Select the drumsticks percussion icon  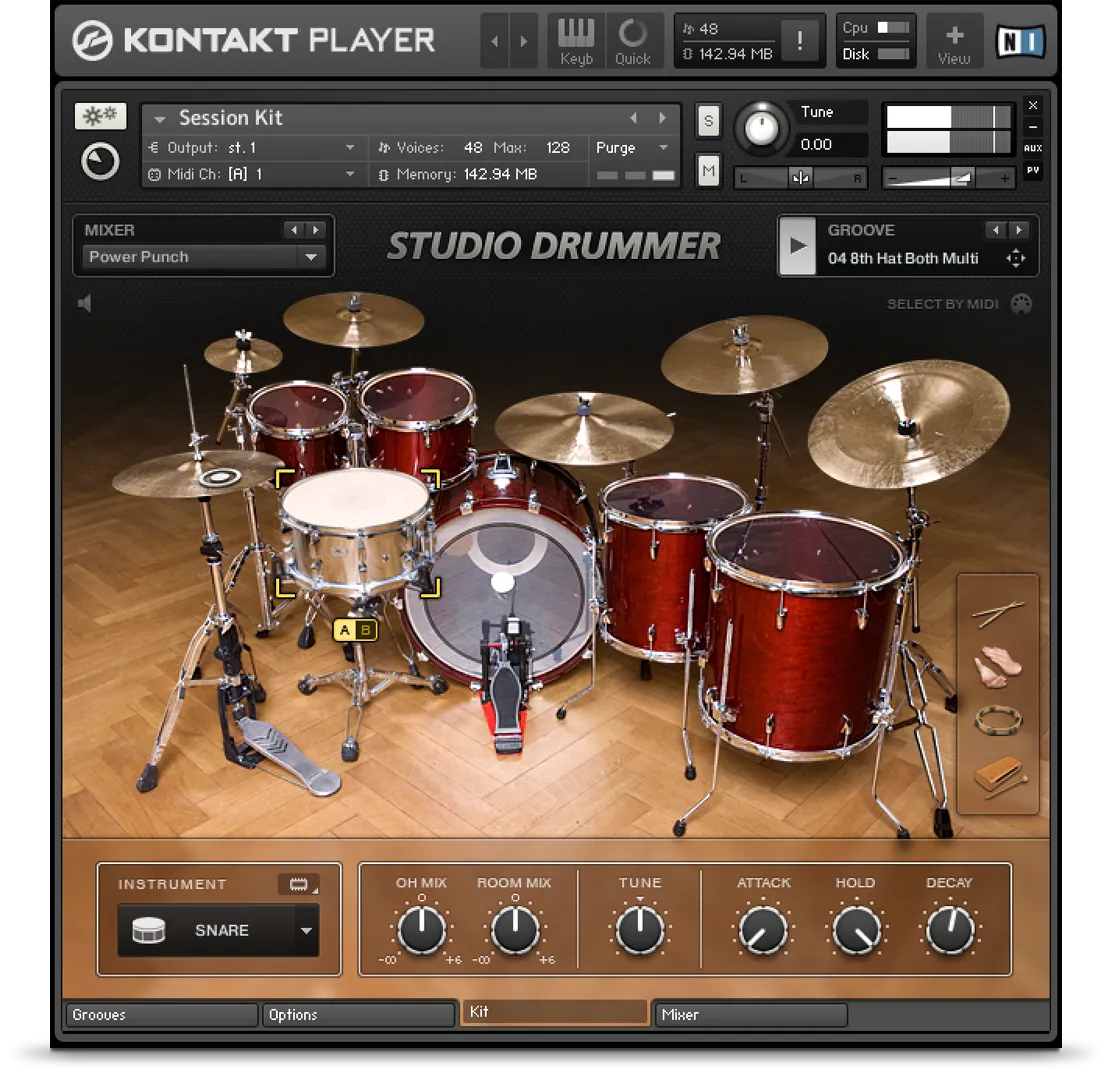point(998,613)
